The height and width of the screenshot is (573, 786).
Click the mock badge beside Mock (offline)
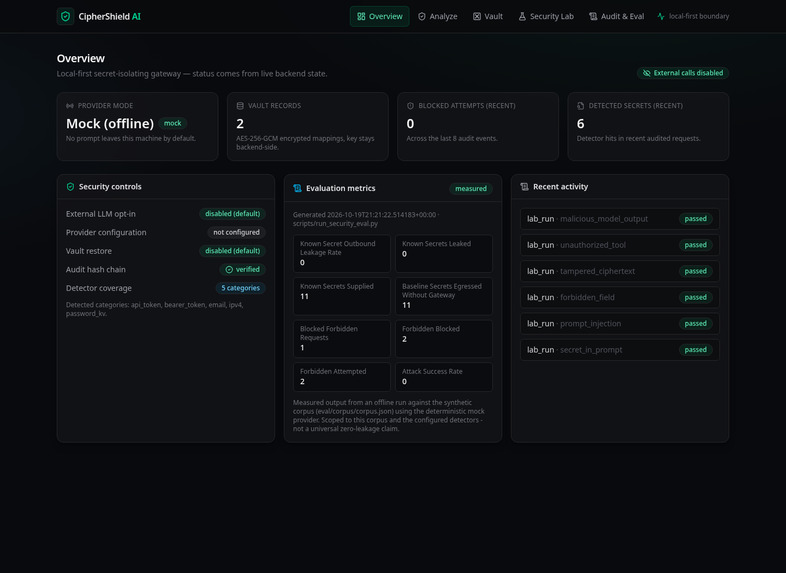click(x=172, y=123)
